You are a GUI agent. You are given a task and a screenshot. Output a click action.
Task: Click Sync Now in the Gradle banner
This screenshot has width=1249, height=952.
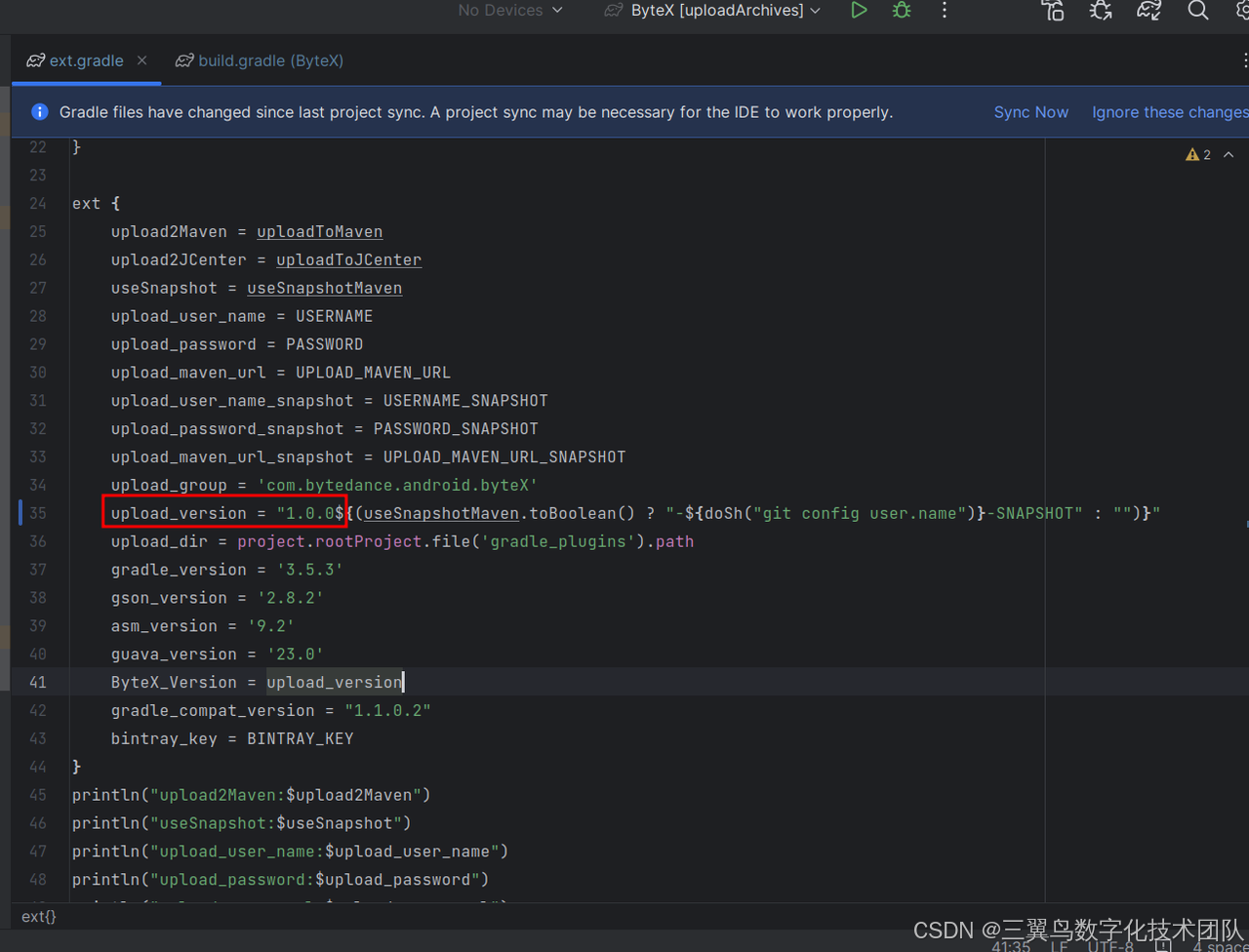coord(1031,111)
